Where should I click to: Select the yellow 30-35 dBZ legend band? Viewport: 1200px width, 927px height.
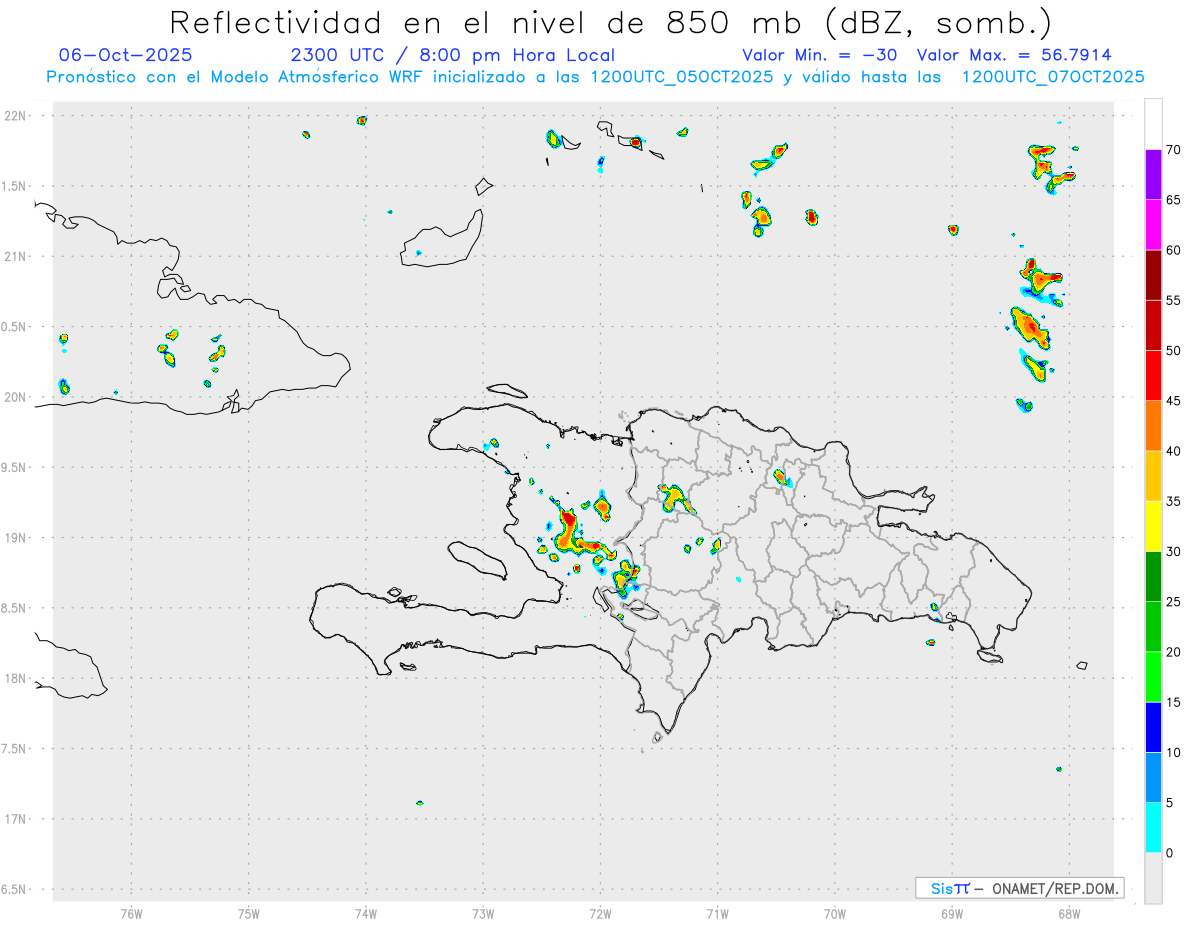tap(1153, 526)
